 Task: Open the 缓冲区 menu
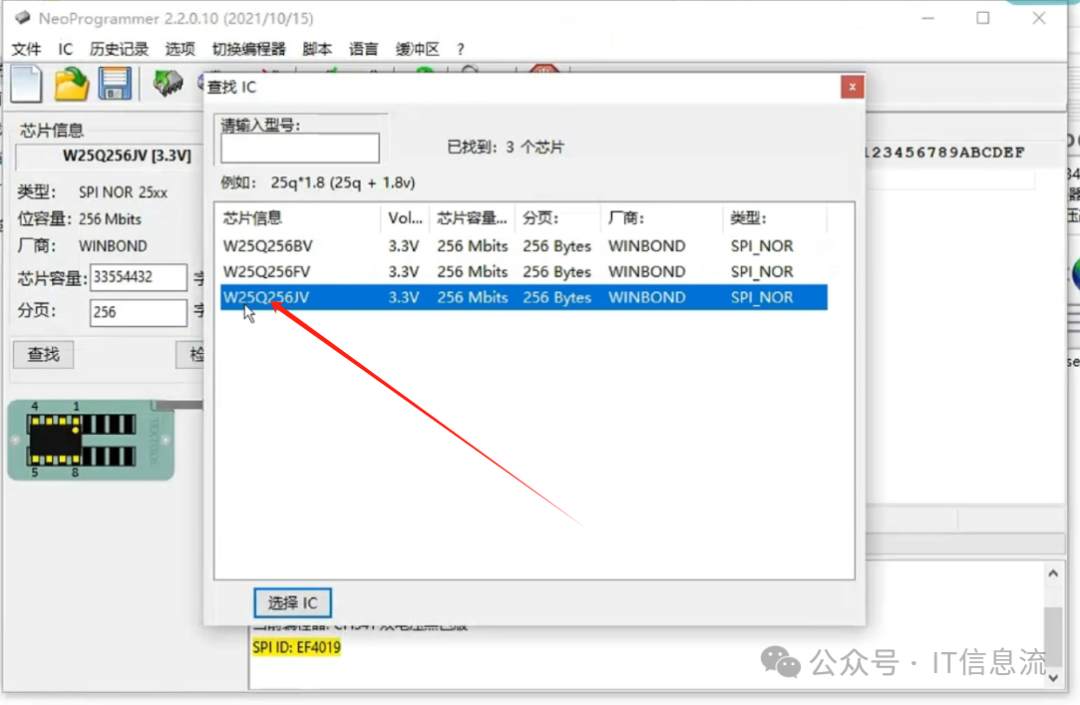(417, 49)
